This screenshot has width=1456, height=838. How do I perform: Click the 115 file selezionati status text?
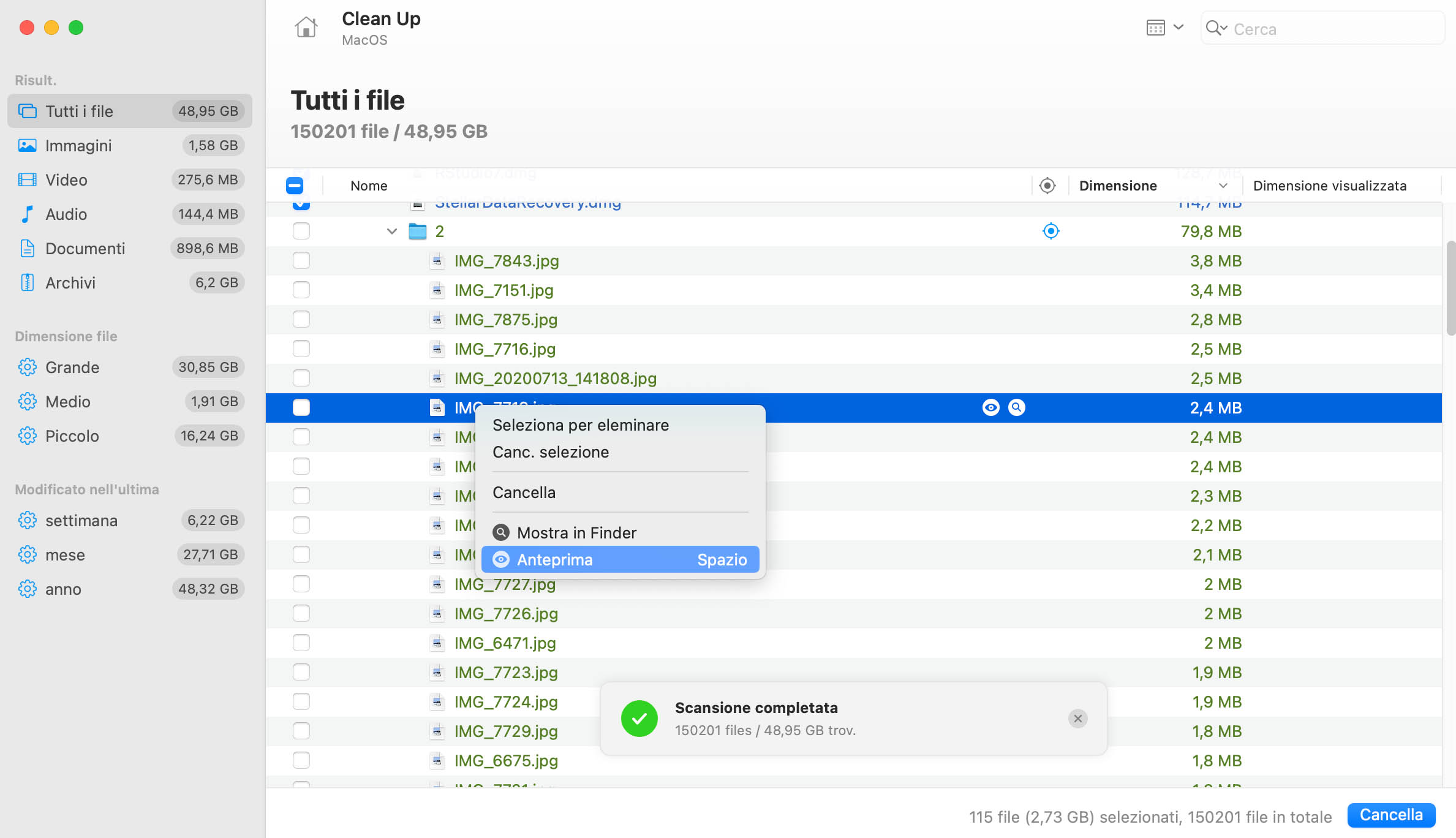(1150, 817)
